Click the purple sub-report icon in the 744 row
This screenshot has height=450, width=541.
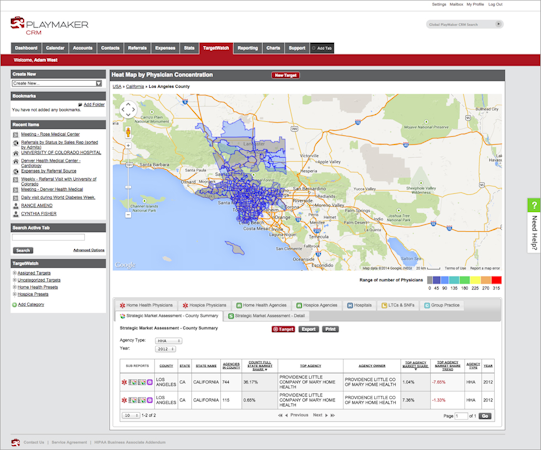(150, 382)
